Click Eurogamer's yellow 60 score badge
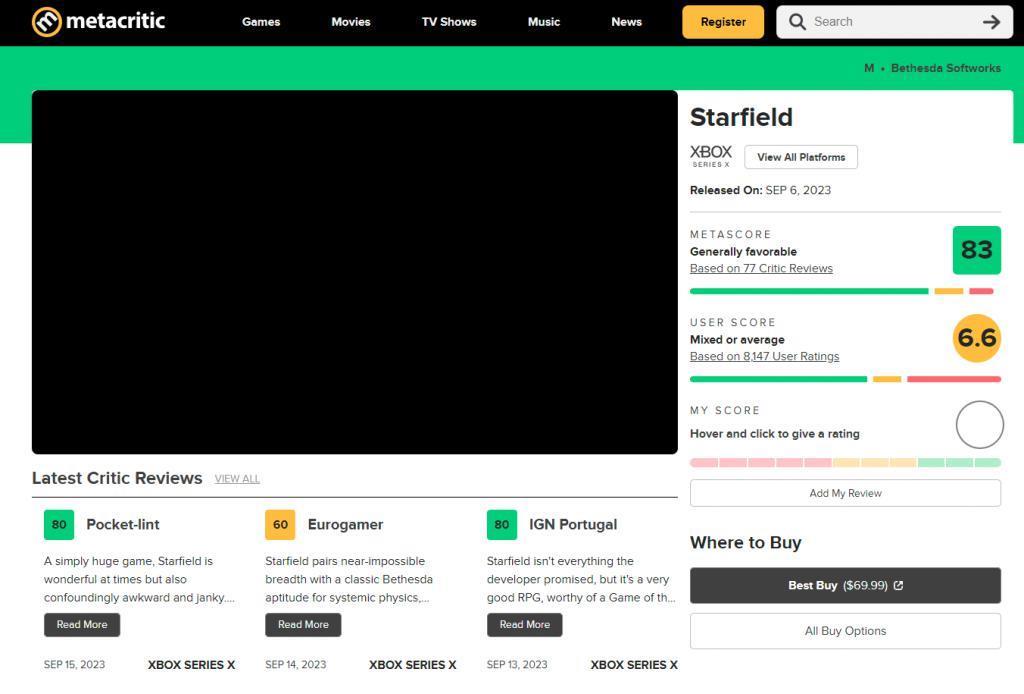 pos(280,524)
